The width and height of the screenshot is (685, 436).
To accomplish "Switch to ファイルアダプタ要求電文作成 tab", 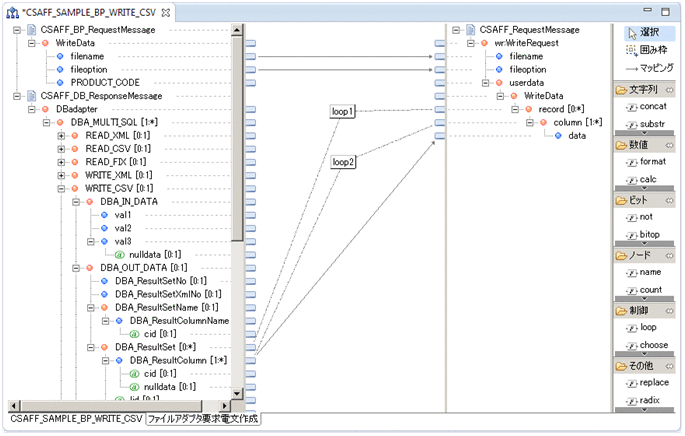I will pyautogui.click(x=203, y=419).
